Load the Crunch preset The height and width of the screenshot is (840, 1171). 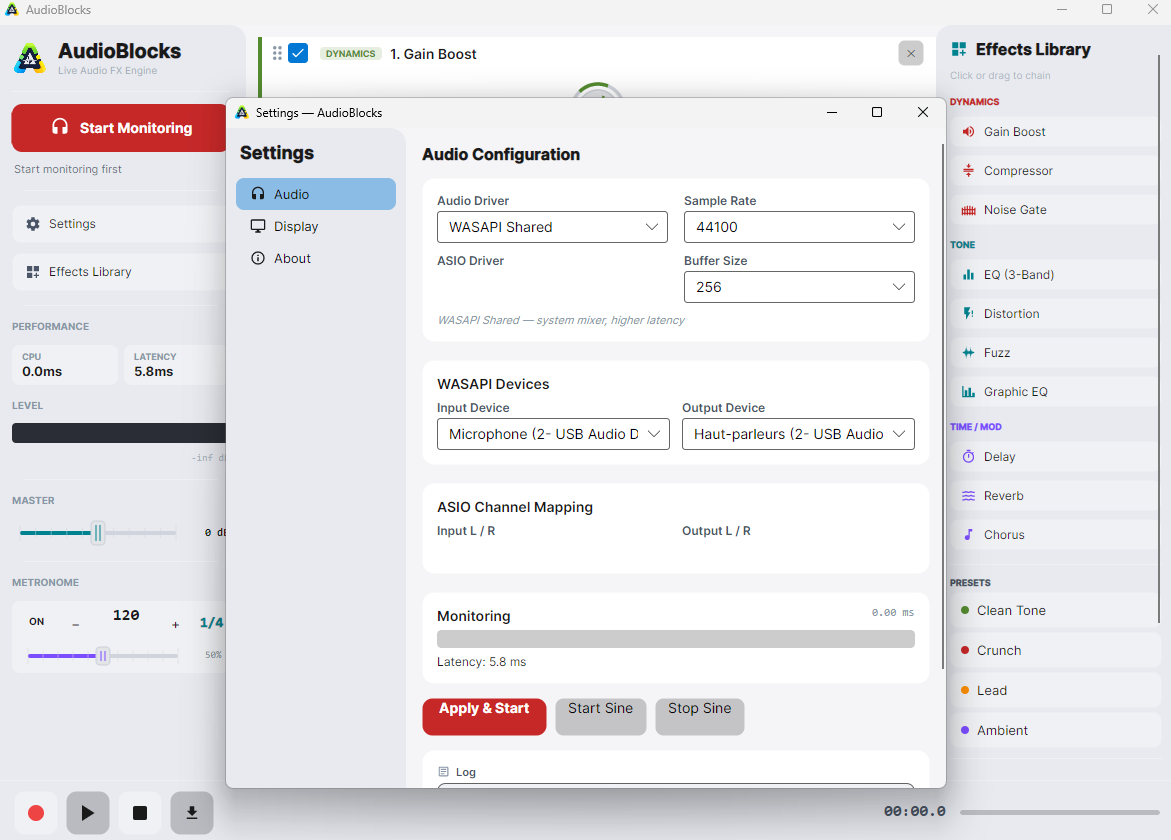tap(1054, 650)
